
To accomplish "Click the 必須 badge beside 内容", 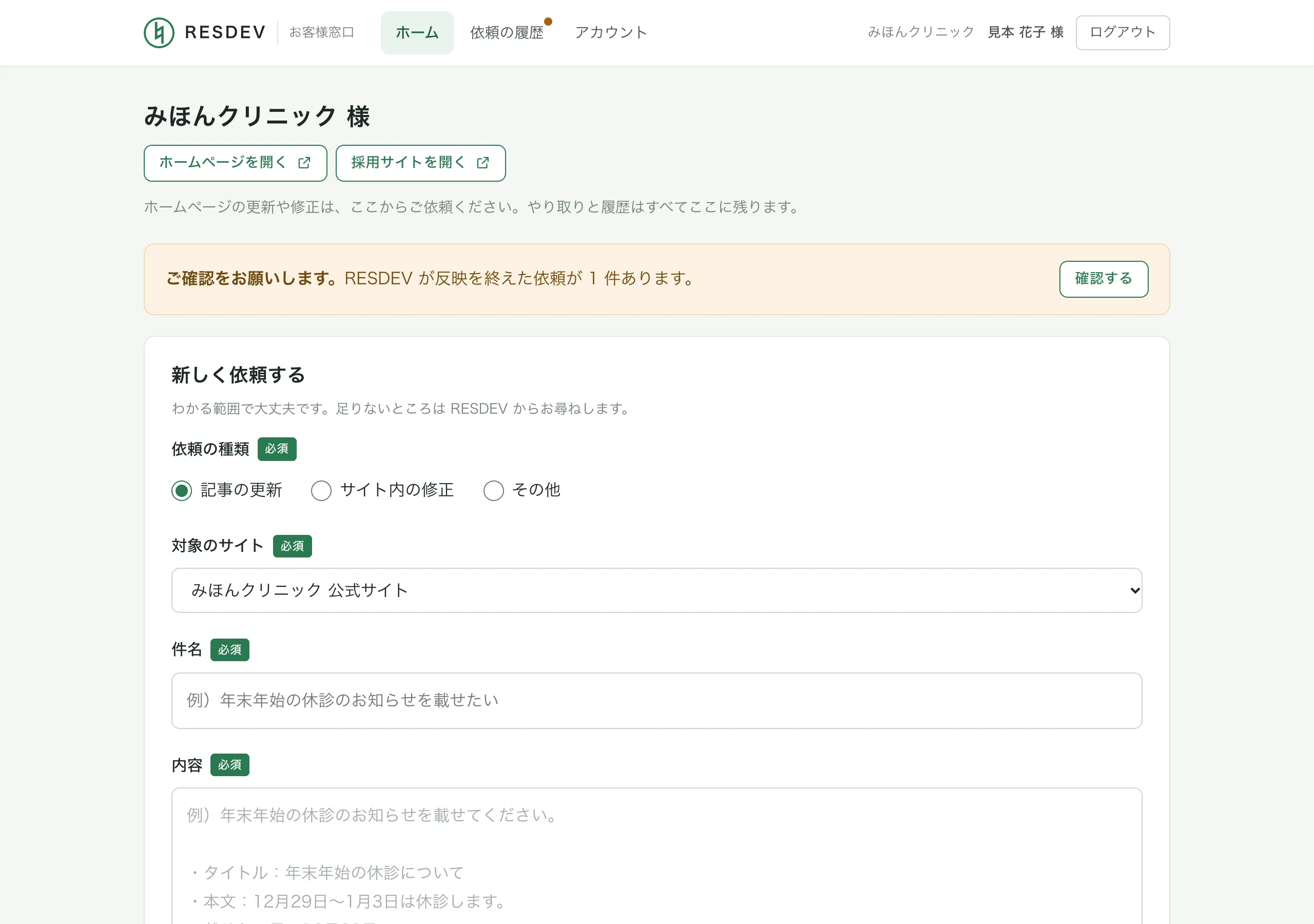I will pyautogui.click(x=230, y=765).
